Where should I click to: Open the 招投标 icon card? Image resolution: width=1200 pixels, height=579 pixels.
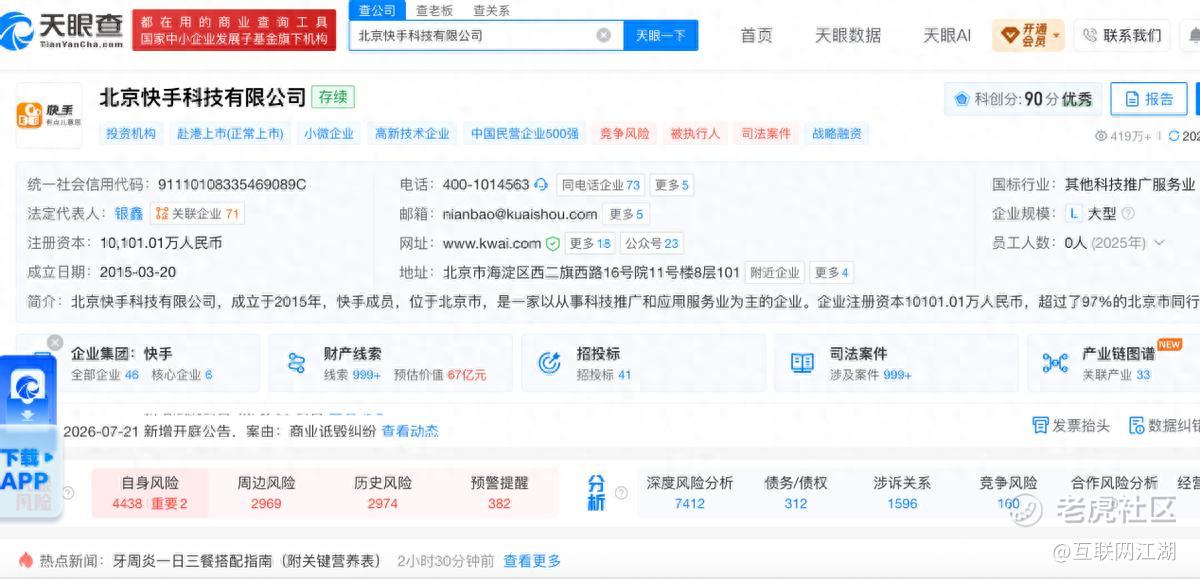coord(549,363)
